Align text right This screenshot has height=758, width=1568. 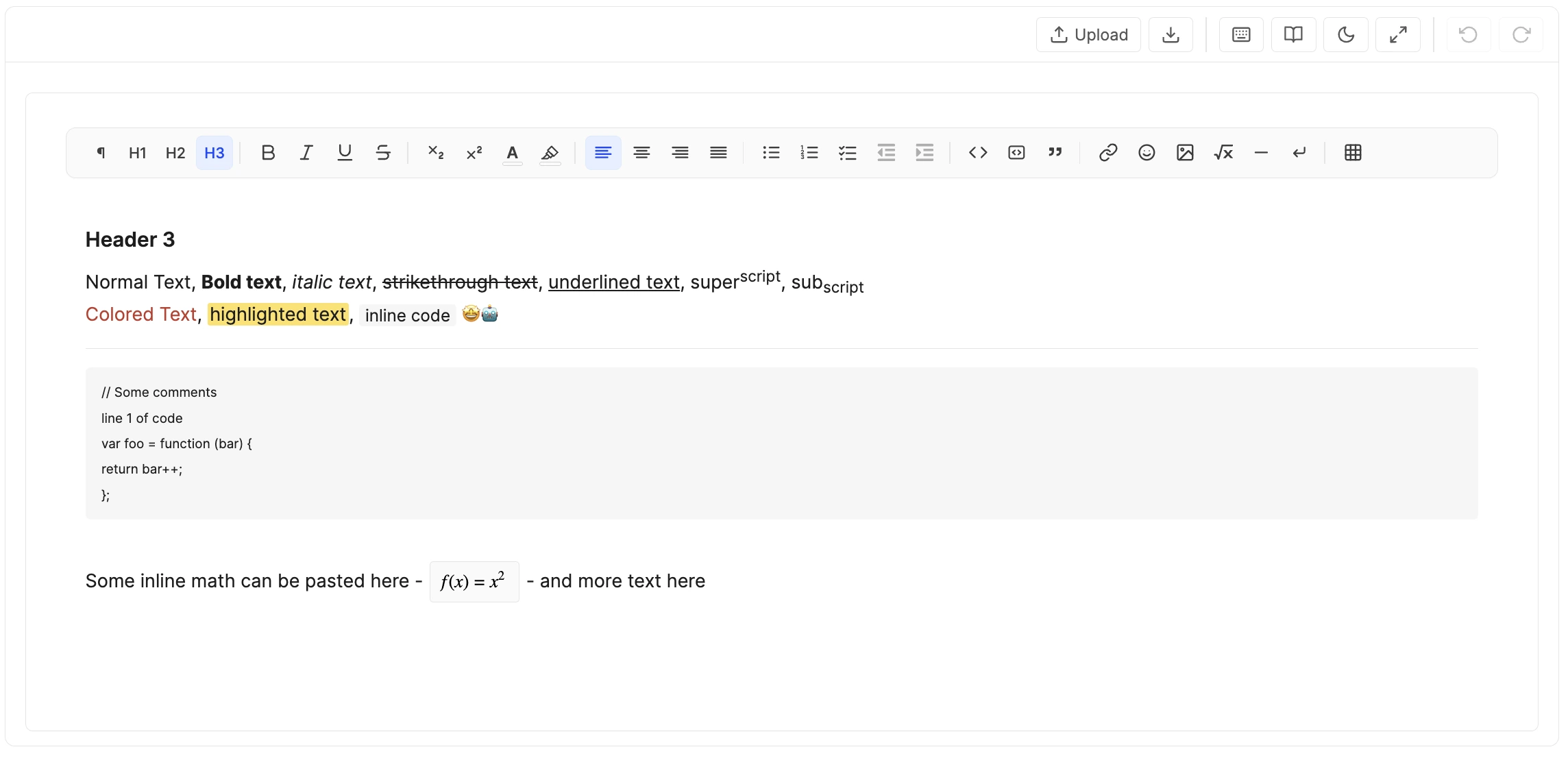(680, 152)
